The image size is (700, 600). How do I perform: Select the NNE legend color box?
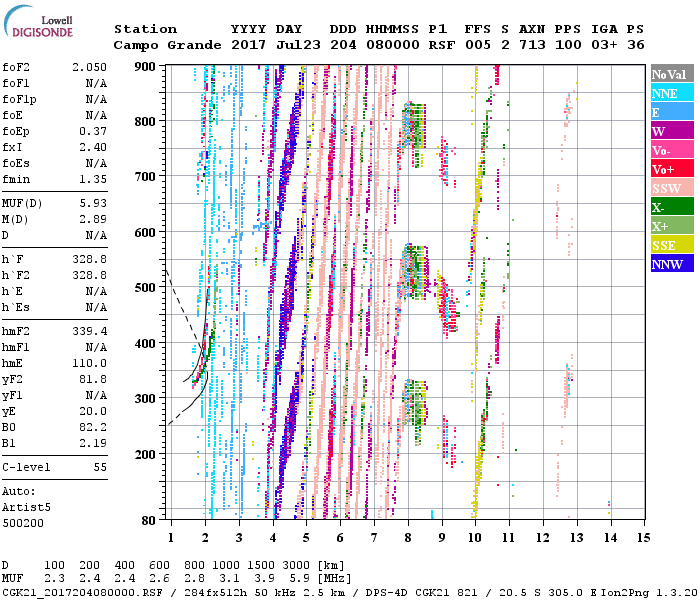(671, 94)
